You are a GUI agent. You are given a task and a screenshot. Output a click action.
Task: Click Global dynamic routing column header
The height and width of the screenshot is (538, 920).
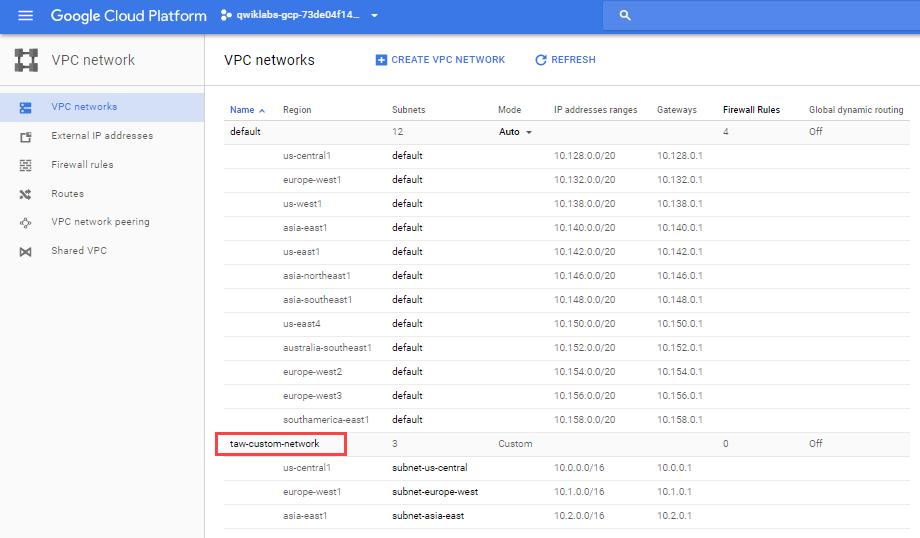coord(856,110)
